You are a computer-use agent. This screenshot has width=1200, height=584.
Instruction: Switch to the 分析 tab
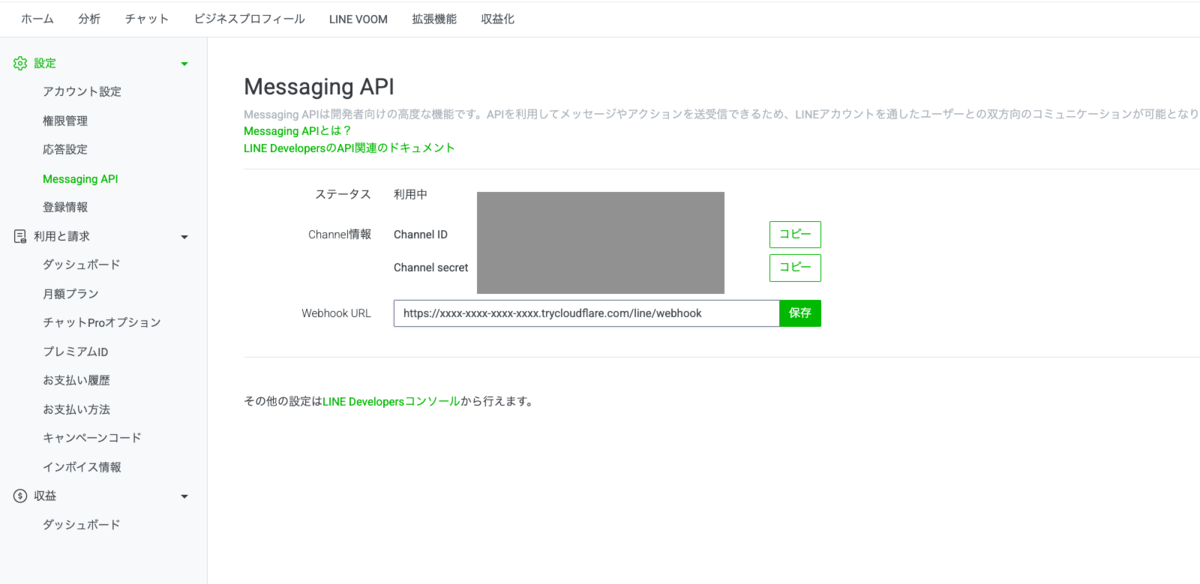coord(89,19)
